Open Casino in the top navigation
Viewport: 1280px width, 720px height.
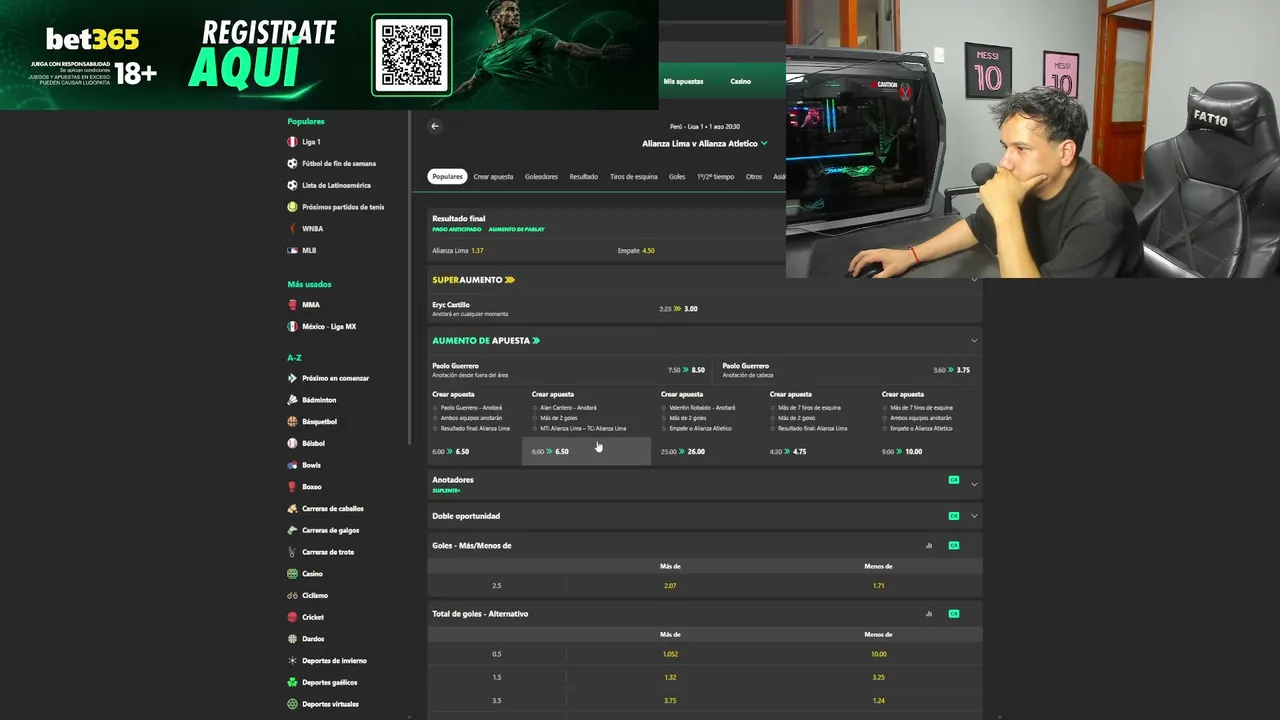tap(740, 82)
